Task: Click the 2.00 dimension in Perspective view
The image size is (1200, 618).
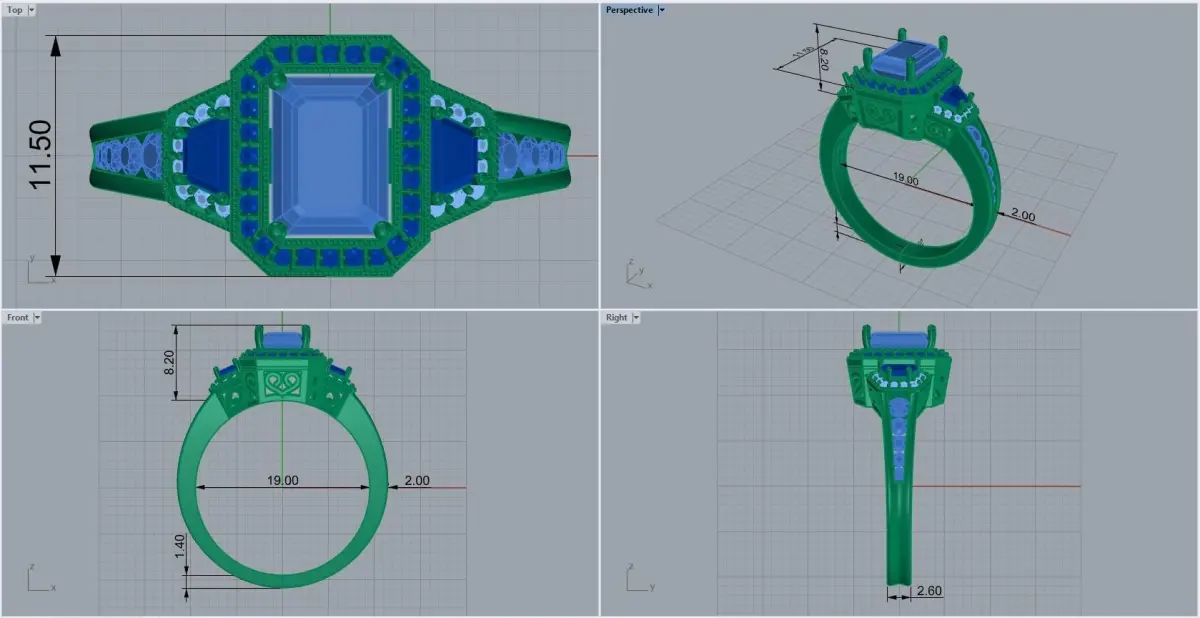Action: tap(1023, 215)
